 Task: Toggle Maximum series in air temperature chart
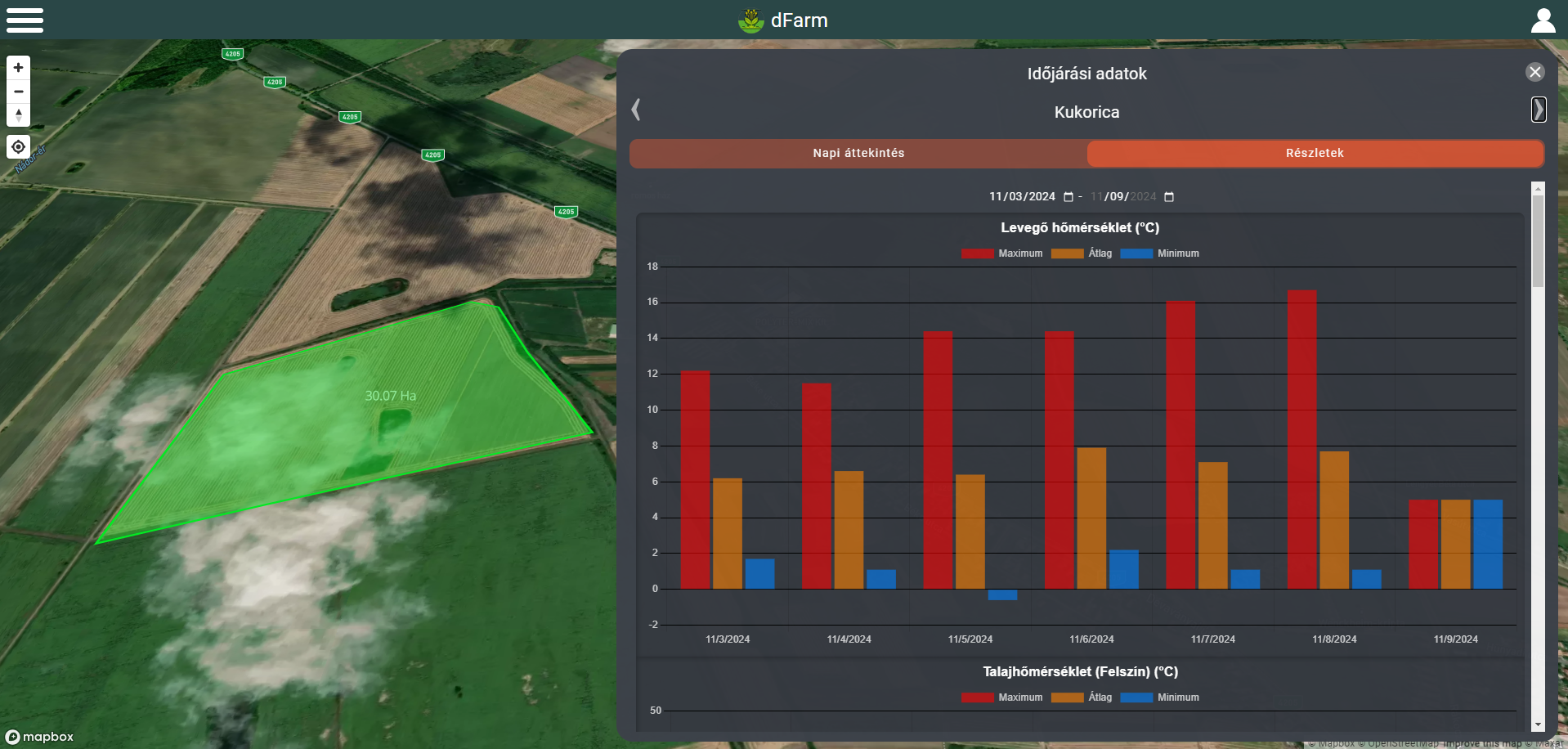pyautogui.click(x=1001, y=253)
